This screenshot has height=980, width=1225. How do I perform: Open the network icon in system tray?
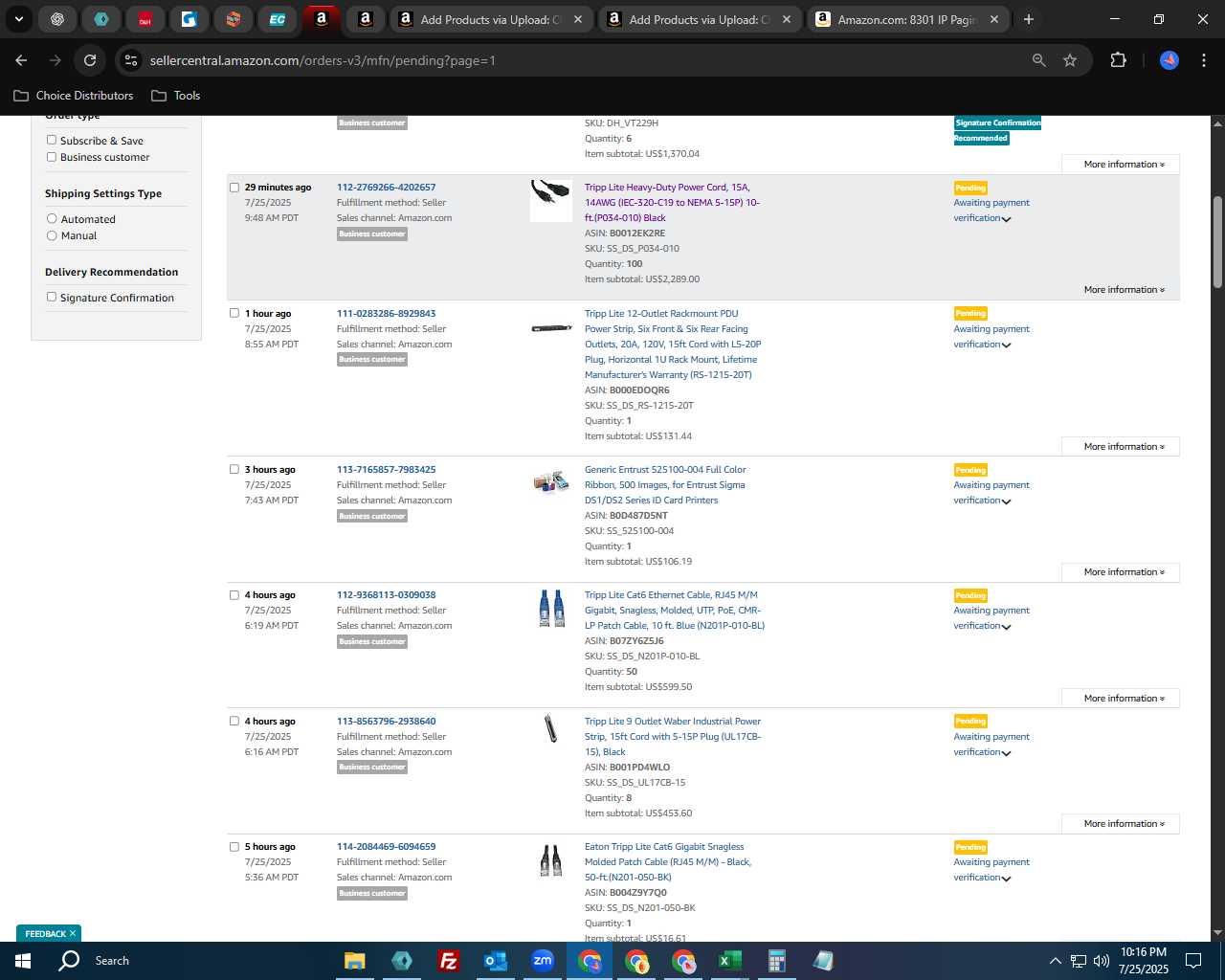click(x=1079, y=961)
